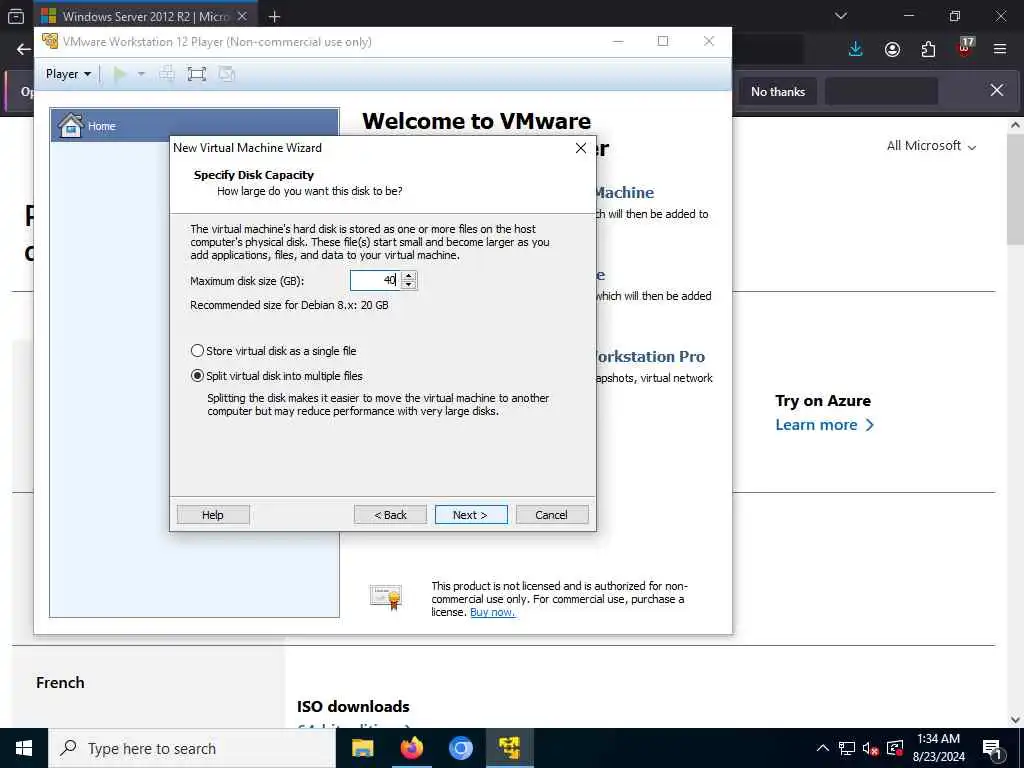
Task: Click the French language text
Action: pyautogui.click(x=60, y=682)
